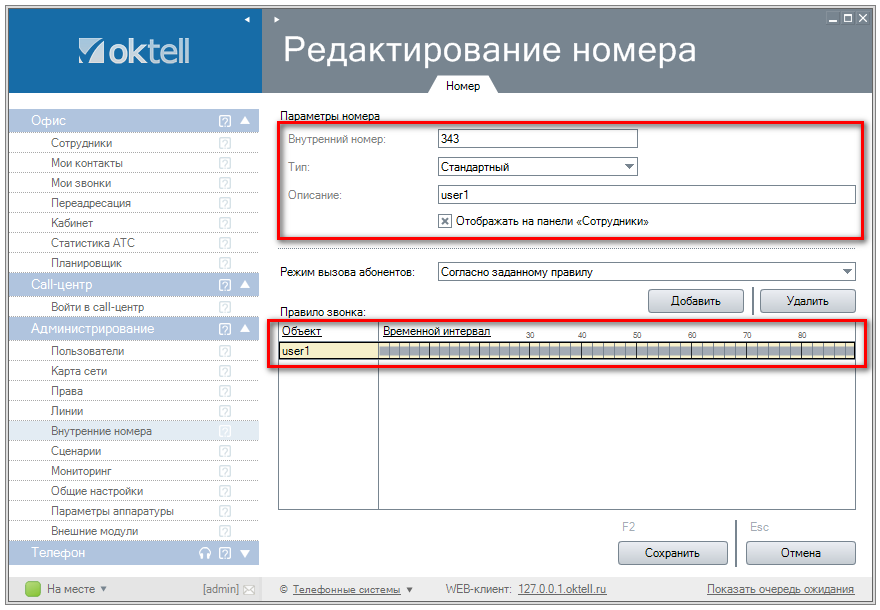Open Пользователи in the Администрирование menu
Screen dimensions: 880x610
(88, 351)
